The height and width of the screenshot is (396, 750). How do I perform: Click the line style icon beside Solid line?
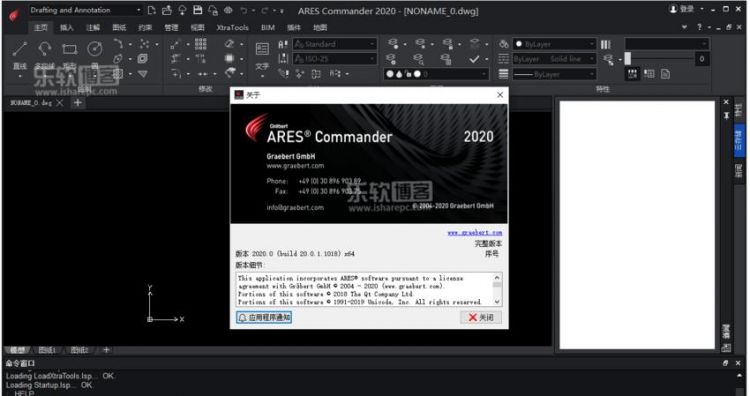[x=503, y=59]
